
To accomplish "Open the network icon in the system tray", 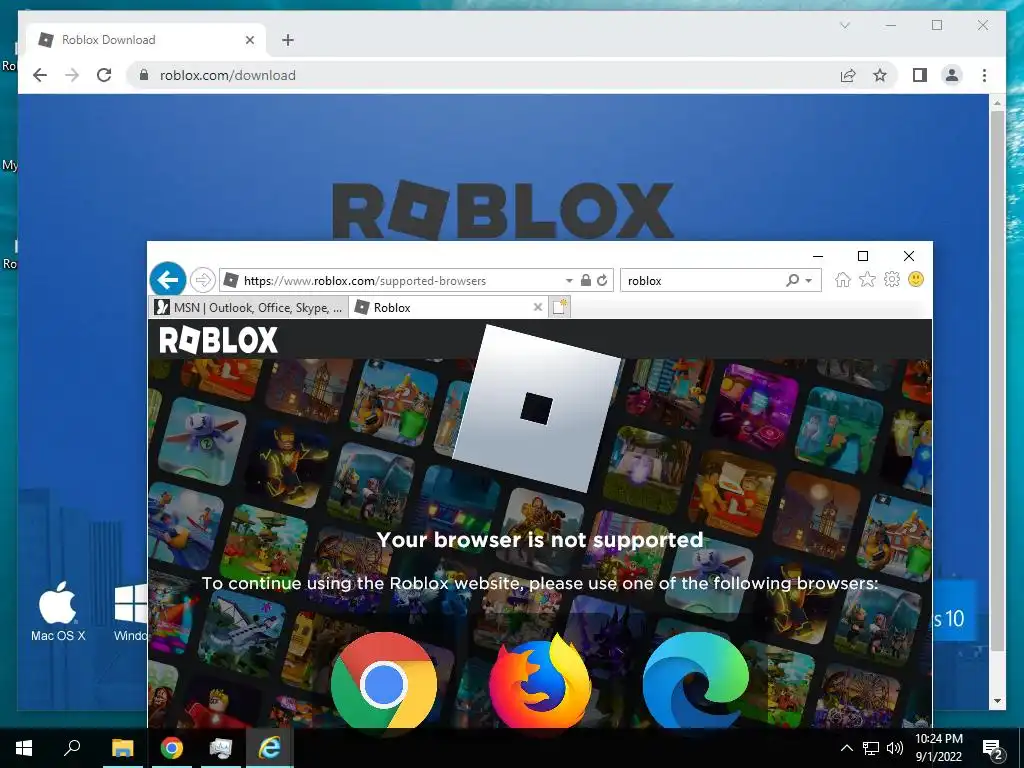I will [x=871, y=748].
